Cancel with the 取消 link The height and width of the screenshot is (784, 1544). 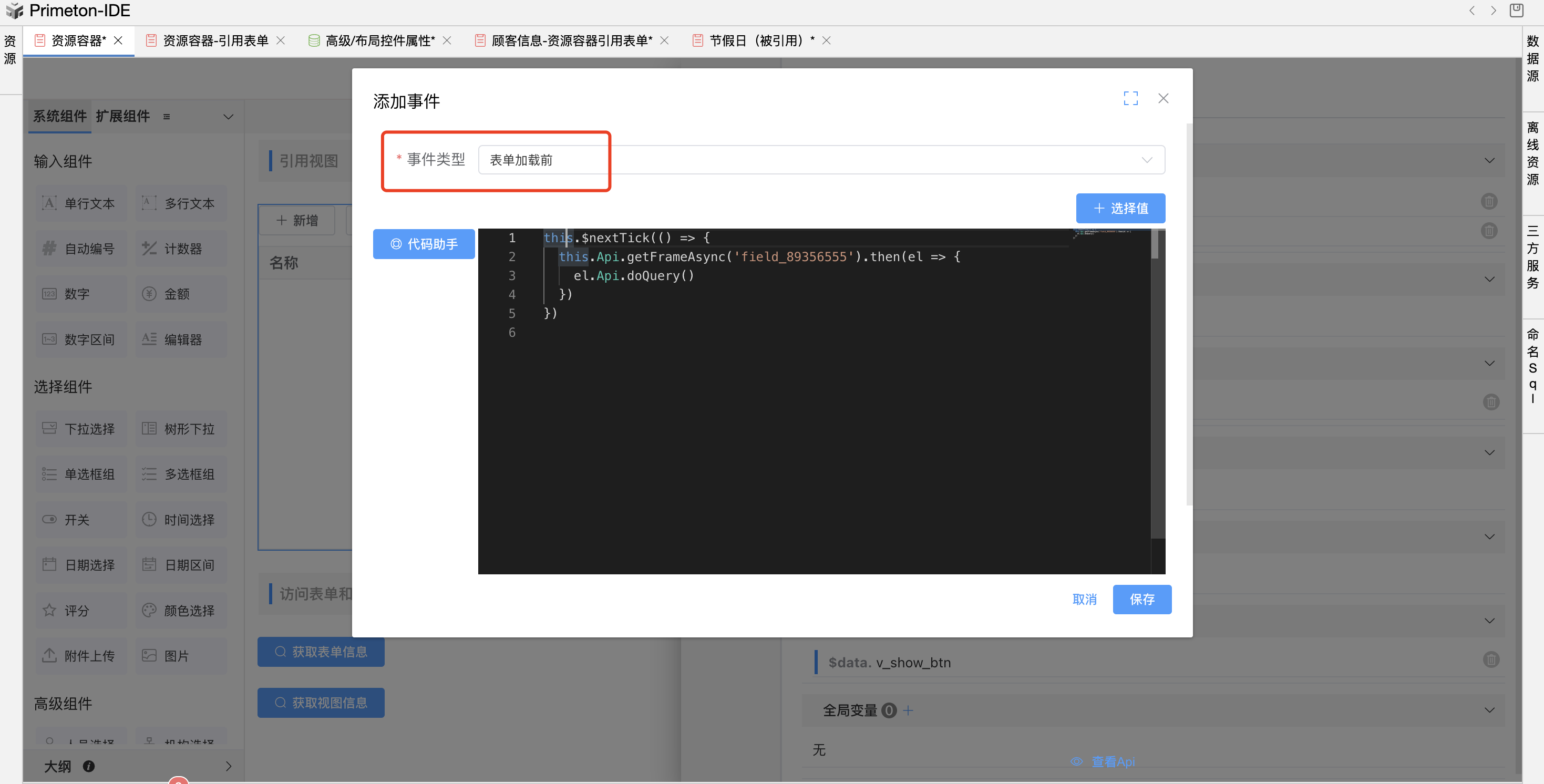click(x=1084, y=600)
